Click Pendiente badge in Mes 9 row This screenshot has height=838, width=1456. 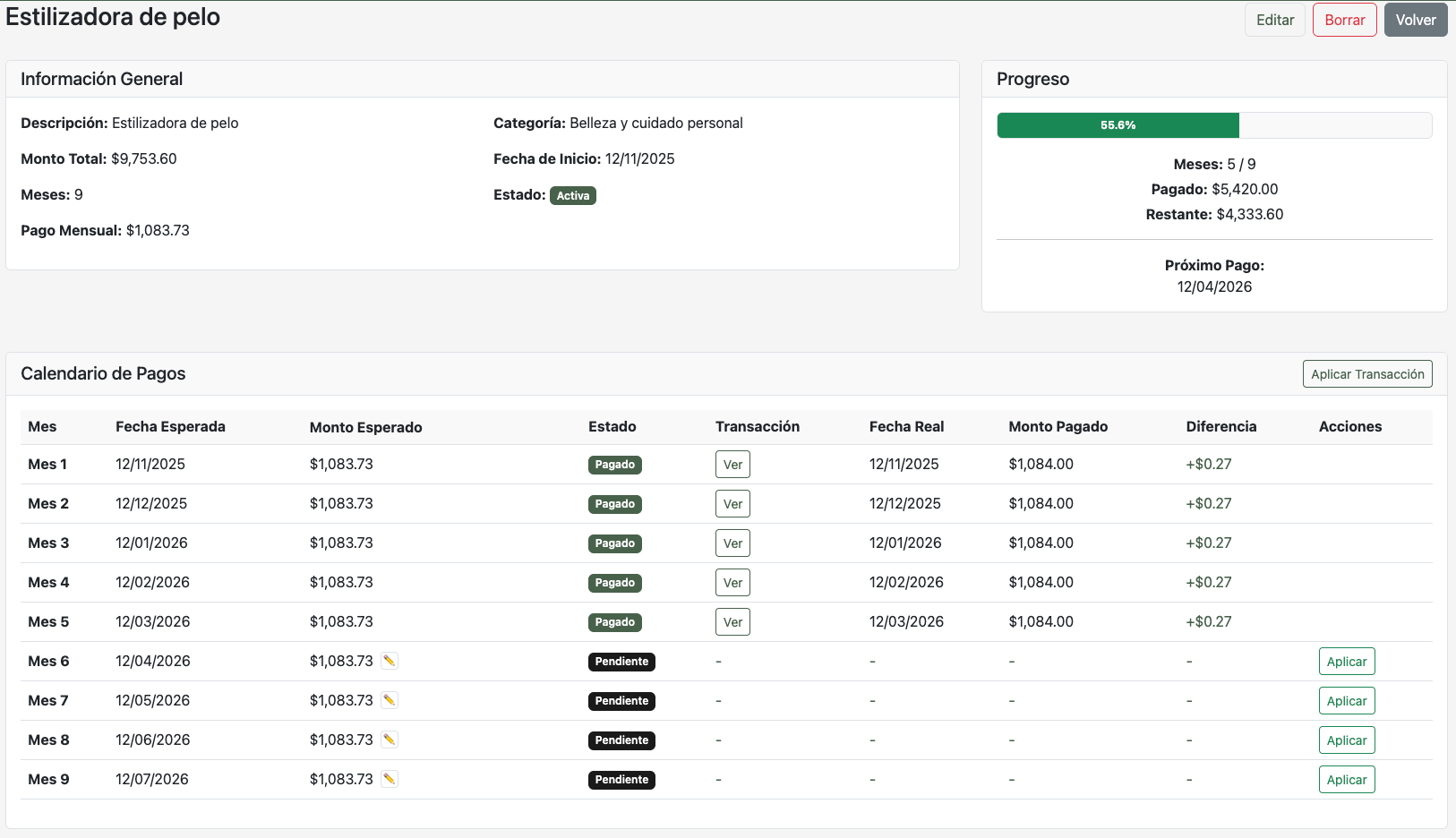(x=621, y=780)
